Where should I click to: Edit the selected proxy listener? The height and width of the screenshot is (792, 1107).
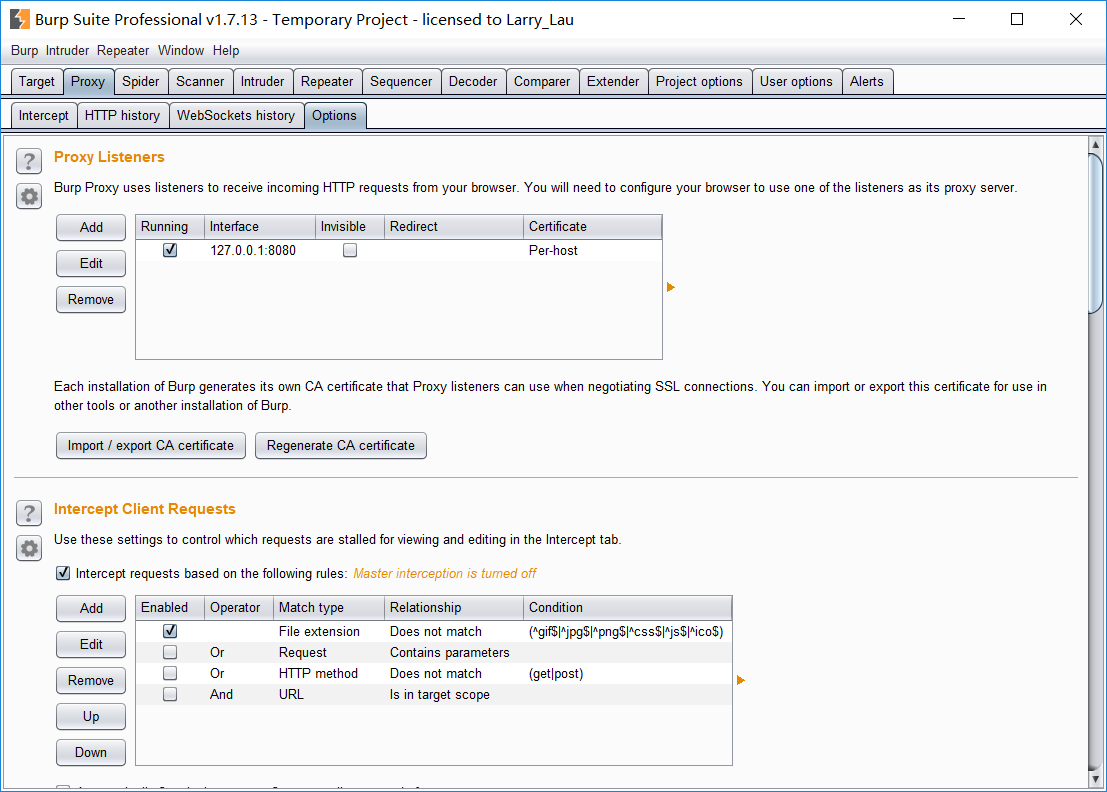point(91,263)
